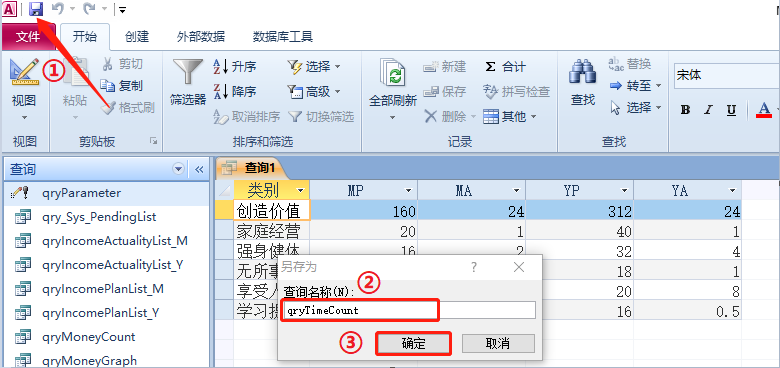The image size is (780, 368).
Task: Click 取消排序 to remove sorting
Action: click(x=246, y=117)
